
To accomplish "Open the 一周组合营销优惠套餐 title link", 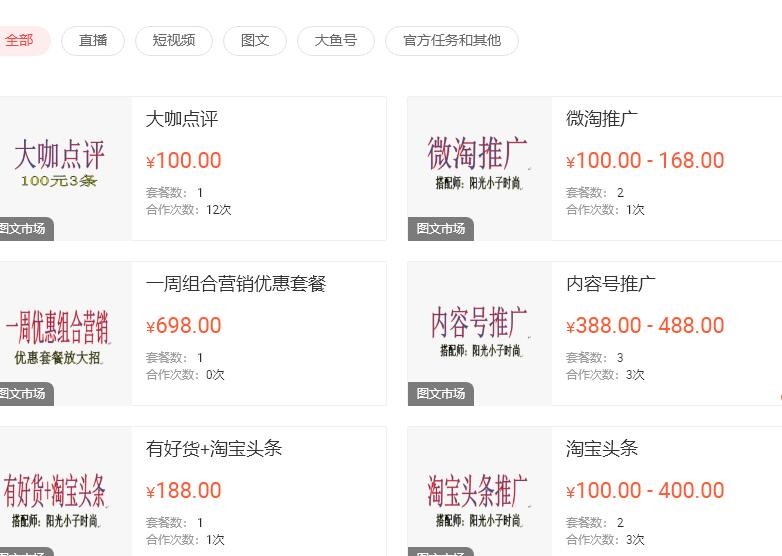I will click(236, 284).
